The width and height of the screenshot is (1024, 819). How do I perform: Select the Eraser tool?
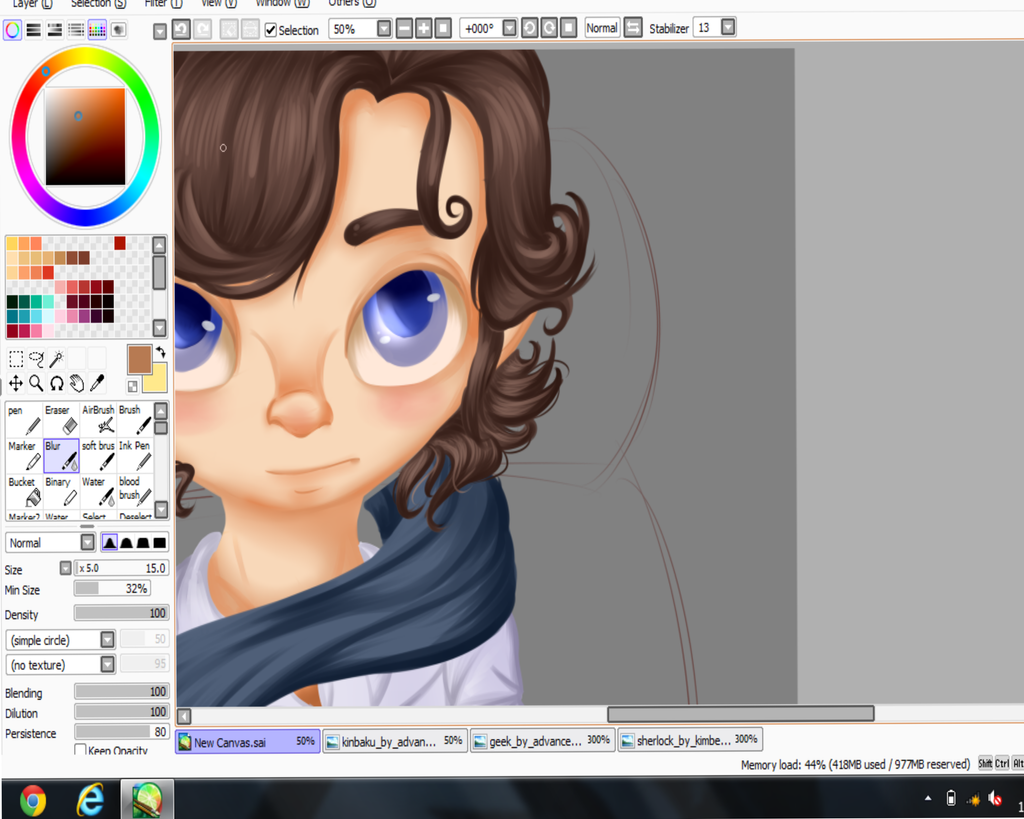(61, 419)
